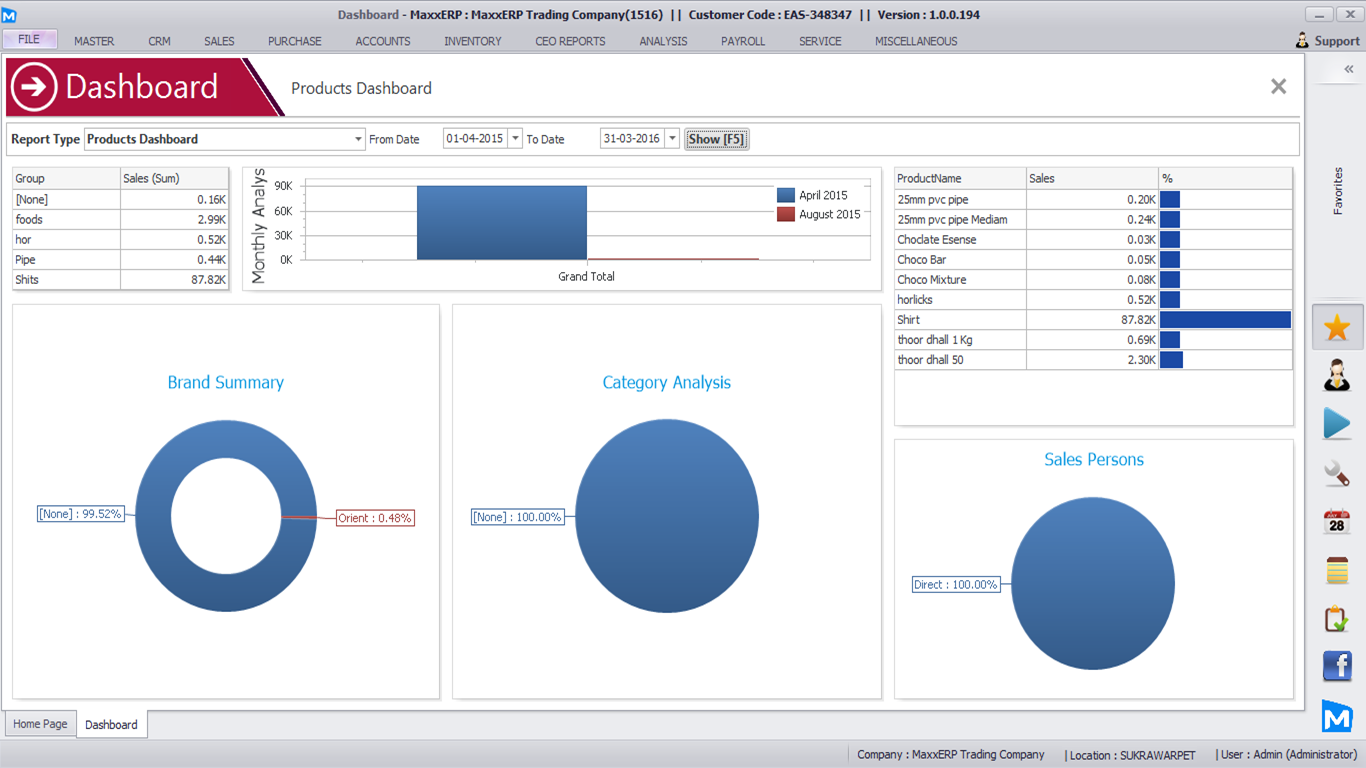Open the Facebook icon in sidebar
Image resolution: width=1366 pixels, height=768 pixels.
pos(1337,666)
